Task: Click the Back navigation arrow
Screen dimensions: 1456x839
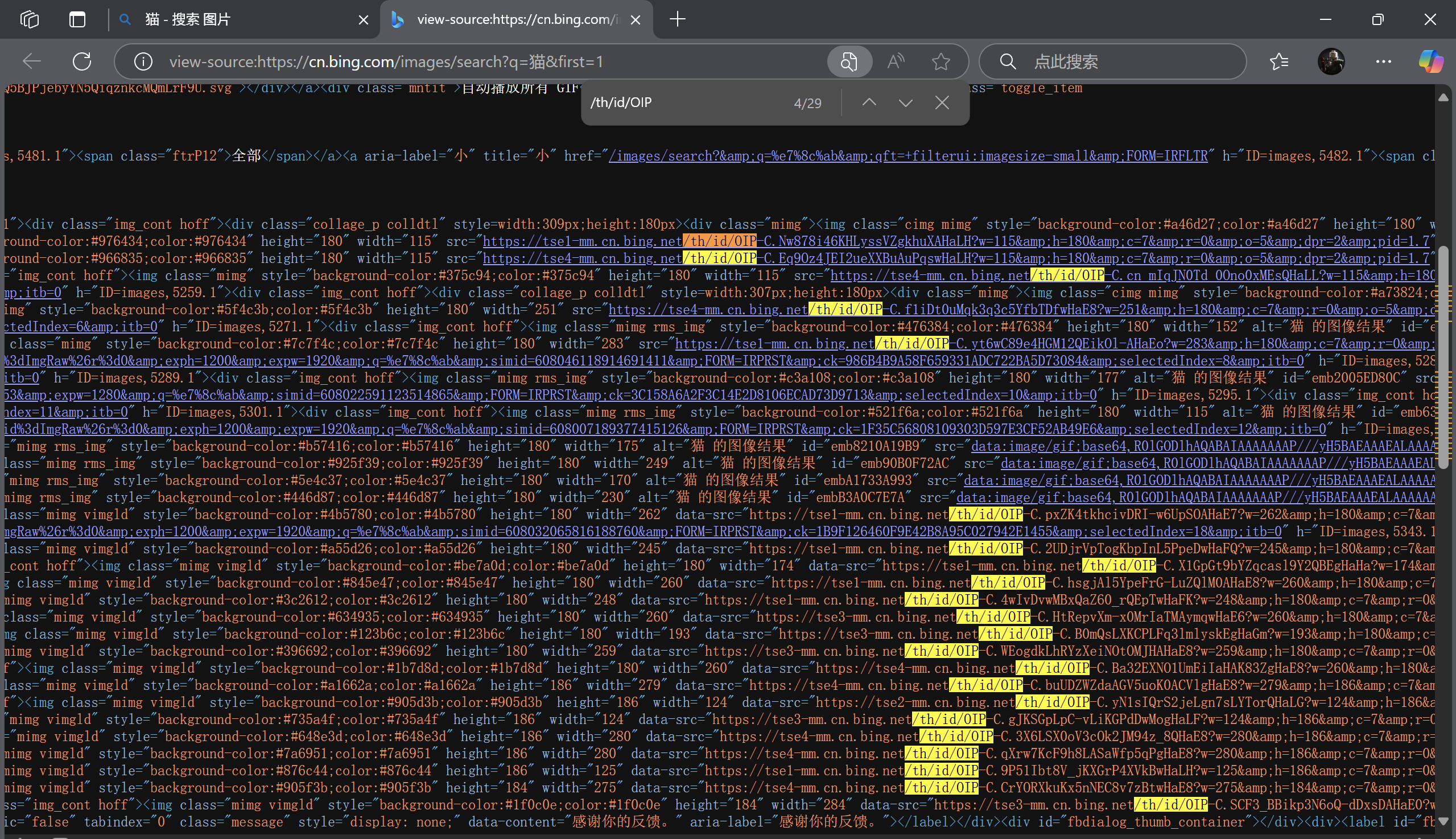Action: 32,61
